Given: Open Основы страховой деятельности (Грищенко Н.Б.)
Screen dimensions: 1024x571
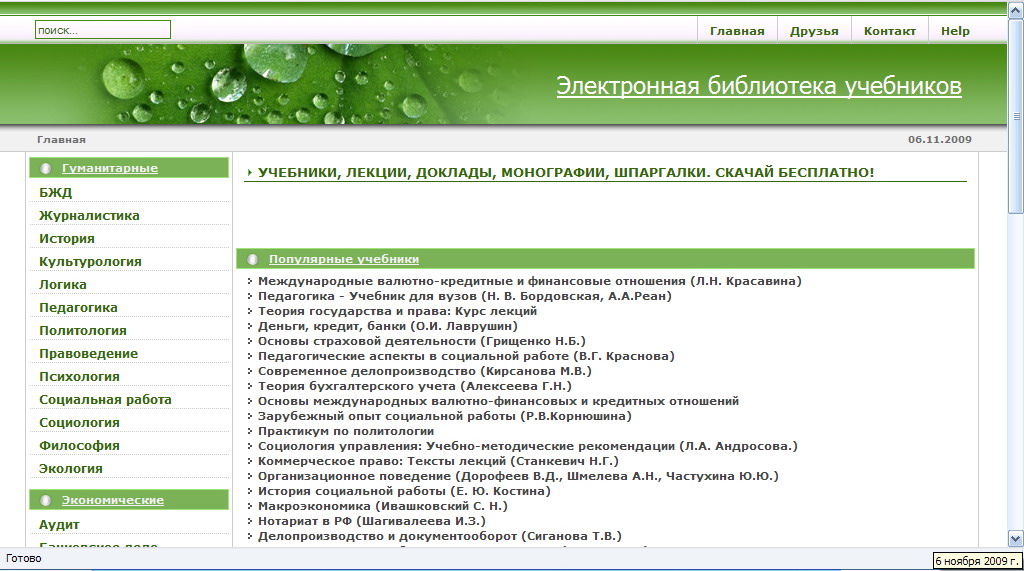Looking at the screenshot, I should (422, 341).
